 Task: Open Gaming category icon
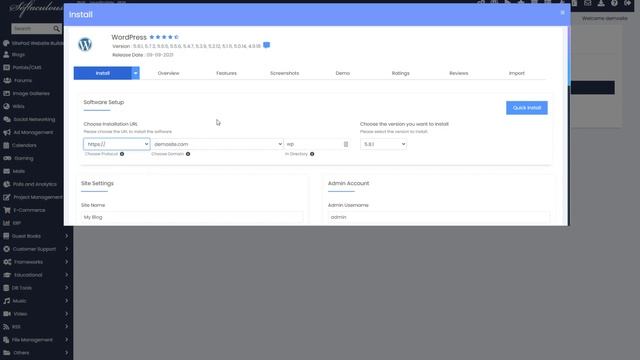pyautogui.click(x=7, y=158)
